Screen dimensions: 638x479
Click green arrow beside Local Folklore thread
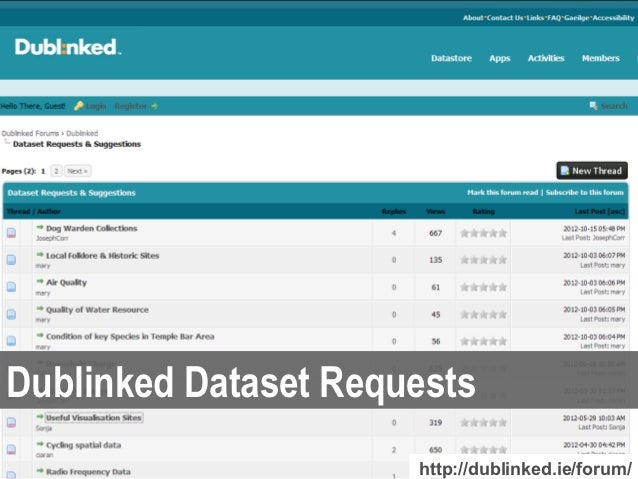click(x=39, y=254)
